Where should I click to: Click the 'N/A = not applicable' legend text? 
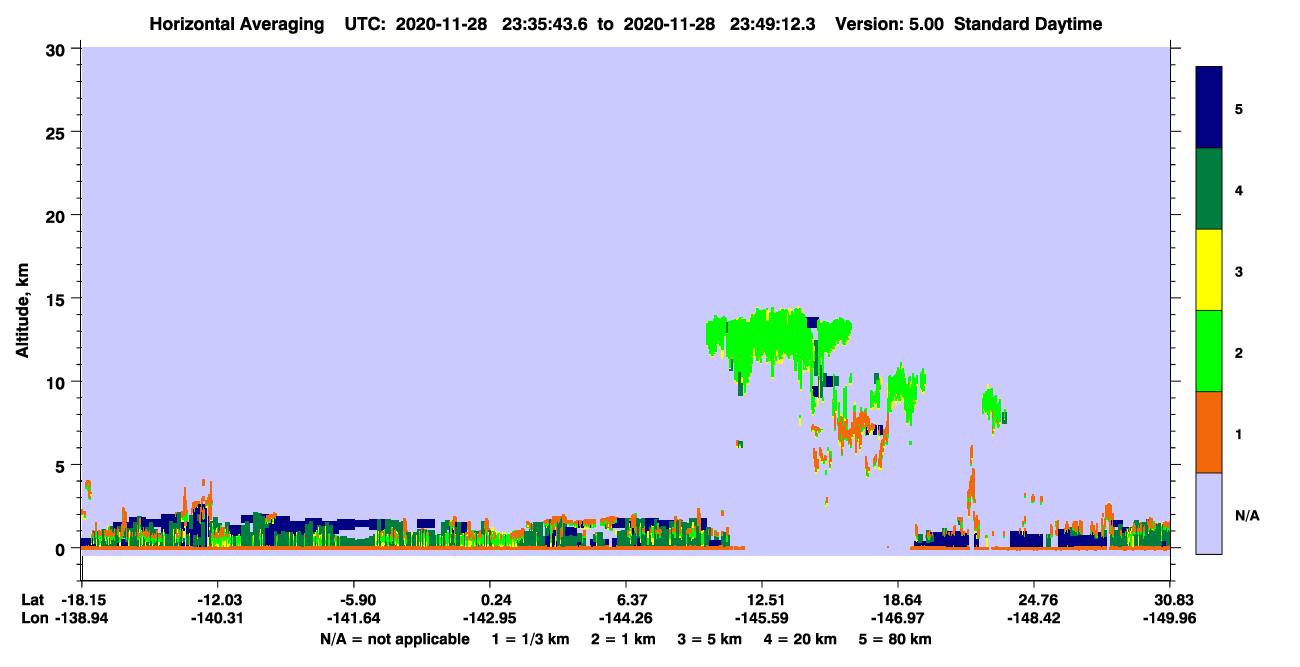394,639
